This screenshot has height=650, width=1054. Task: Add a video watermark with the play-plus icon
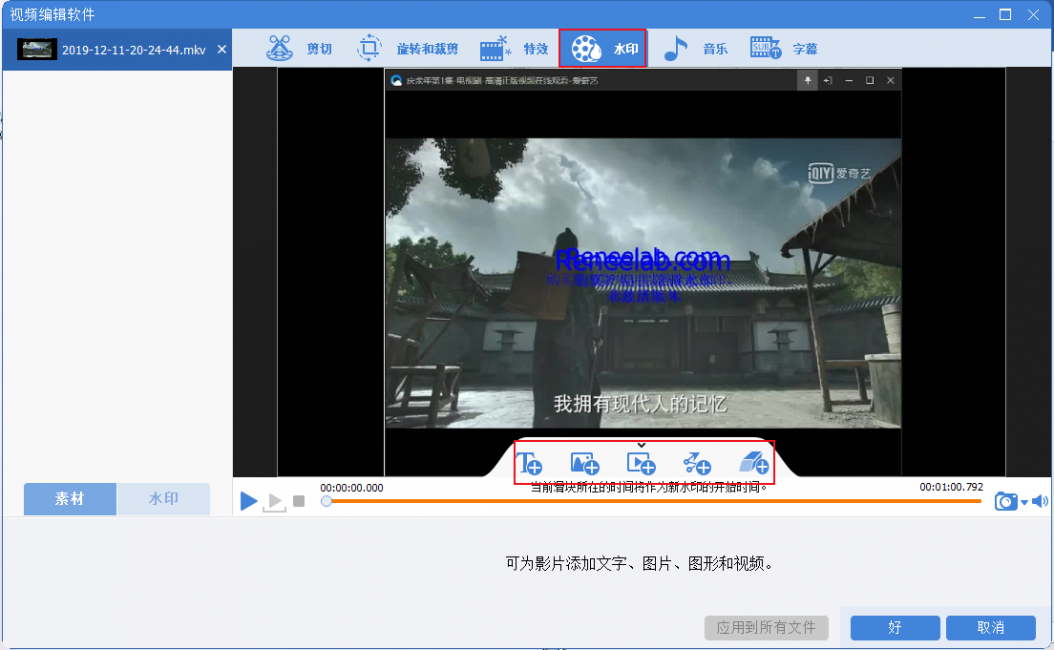tap(641, 463)
